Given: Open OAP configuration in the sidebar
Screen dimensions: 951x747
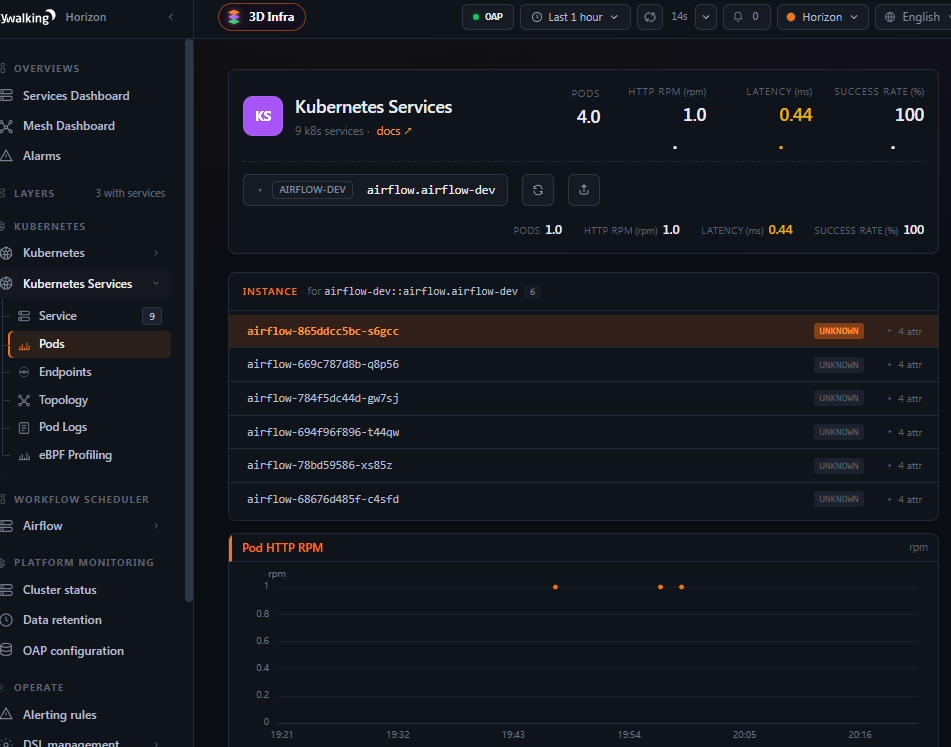Looking at the screenshot, I should point(73,651).
